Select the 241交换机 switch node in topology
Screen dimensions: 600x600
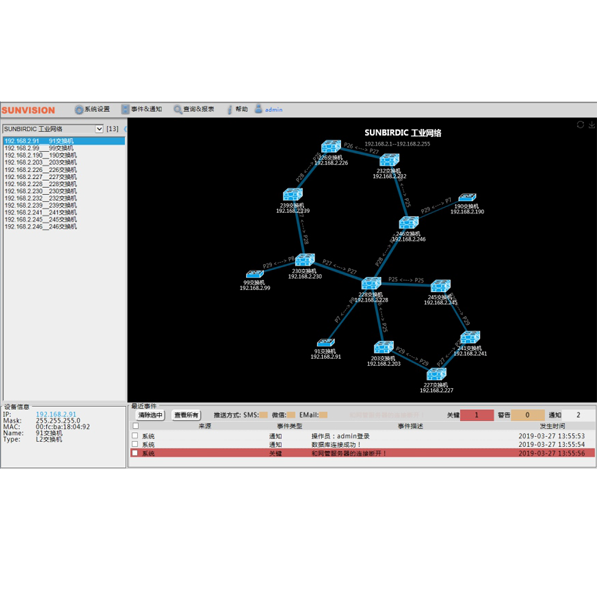(x=470, y=338)
